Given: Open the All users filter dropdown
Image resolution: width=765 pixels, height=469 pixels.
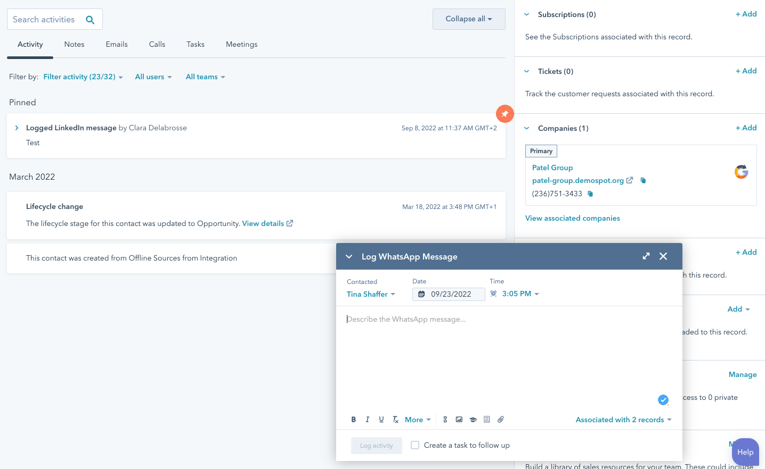Looking at the screenshot, I should coord(153,77).
